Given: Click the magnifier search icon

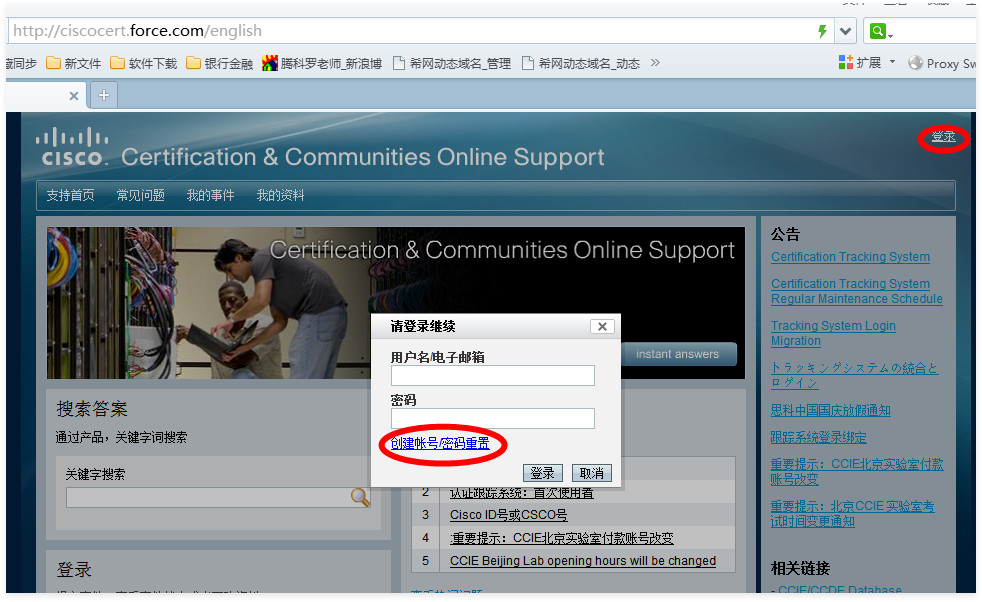Looking at the screenshot, I should tap(360, 497).
